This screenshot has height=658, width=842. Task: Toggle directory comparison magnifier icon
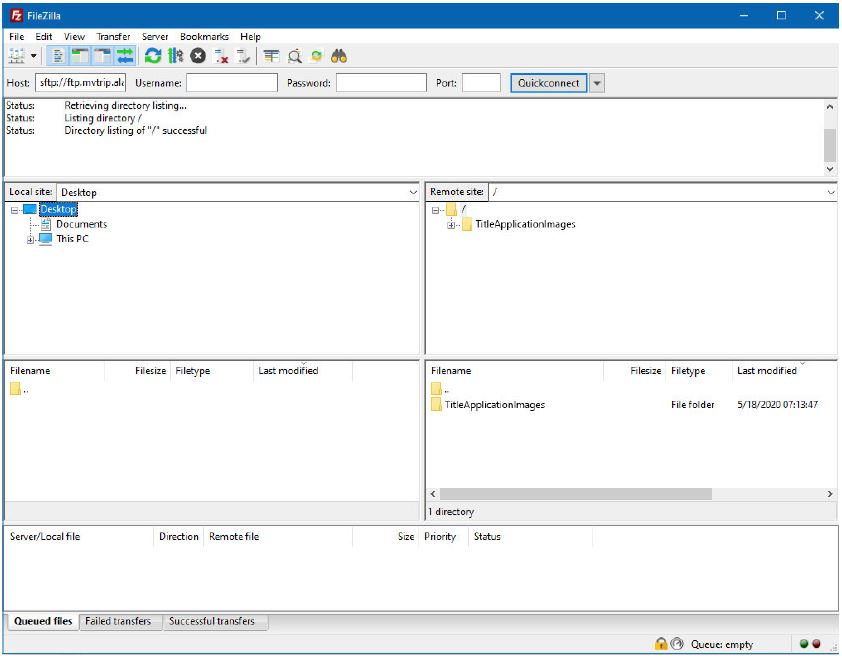coord(295,56)
